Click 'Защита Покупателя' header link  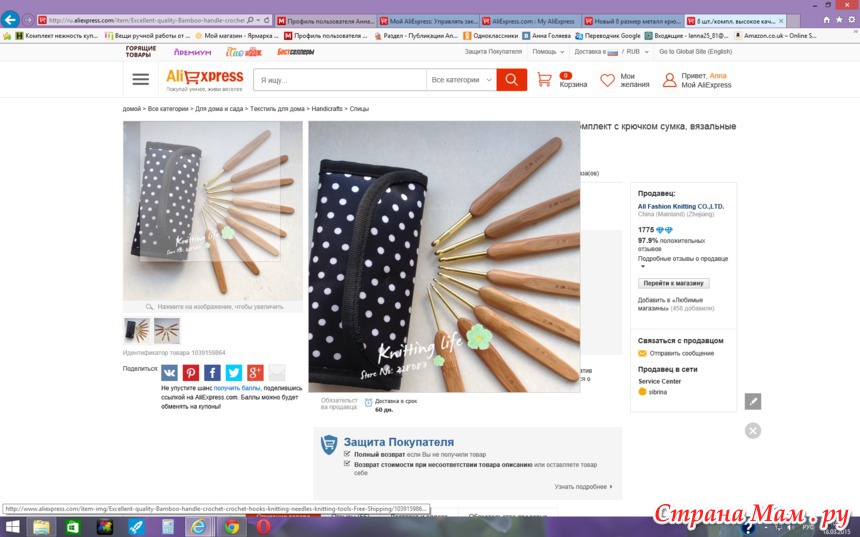(x=493, y=52)
